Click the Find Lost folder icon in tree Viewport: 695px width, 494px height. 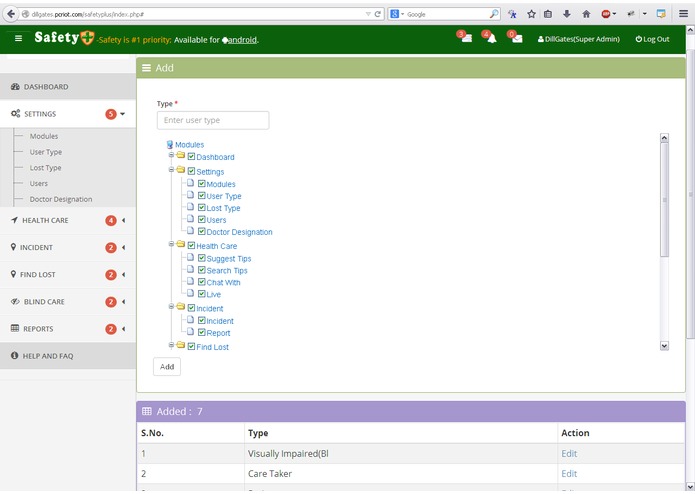(180, 345)
